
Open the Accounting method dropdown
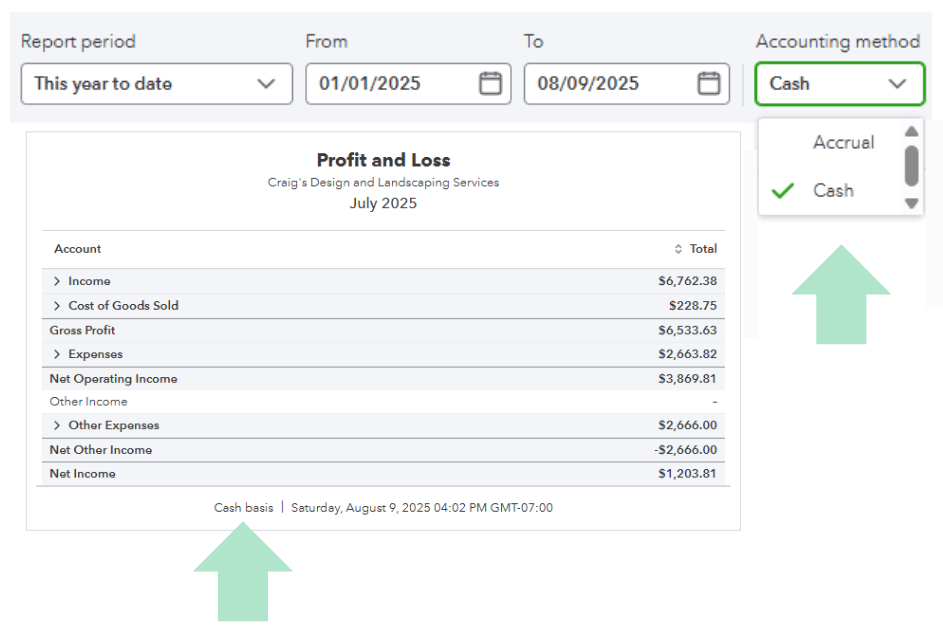pyautogui.click(x=839, y=83)
